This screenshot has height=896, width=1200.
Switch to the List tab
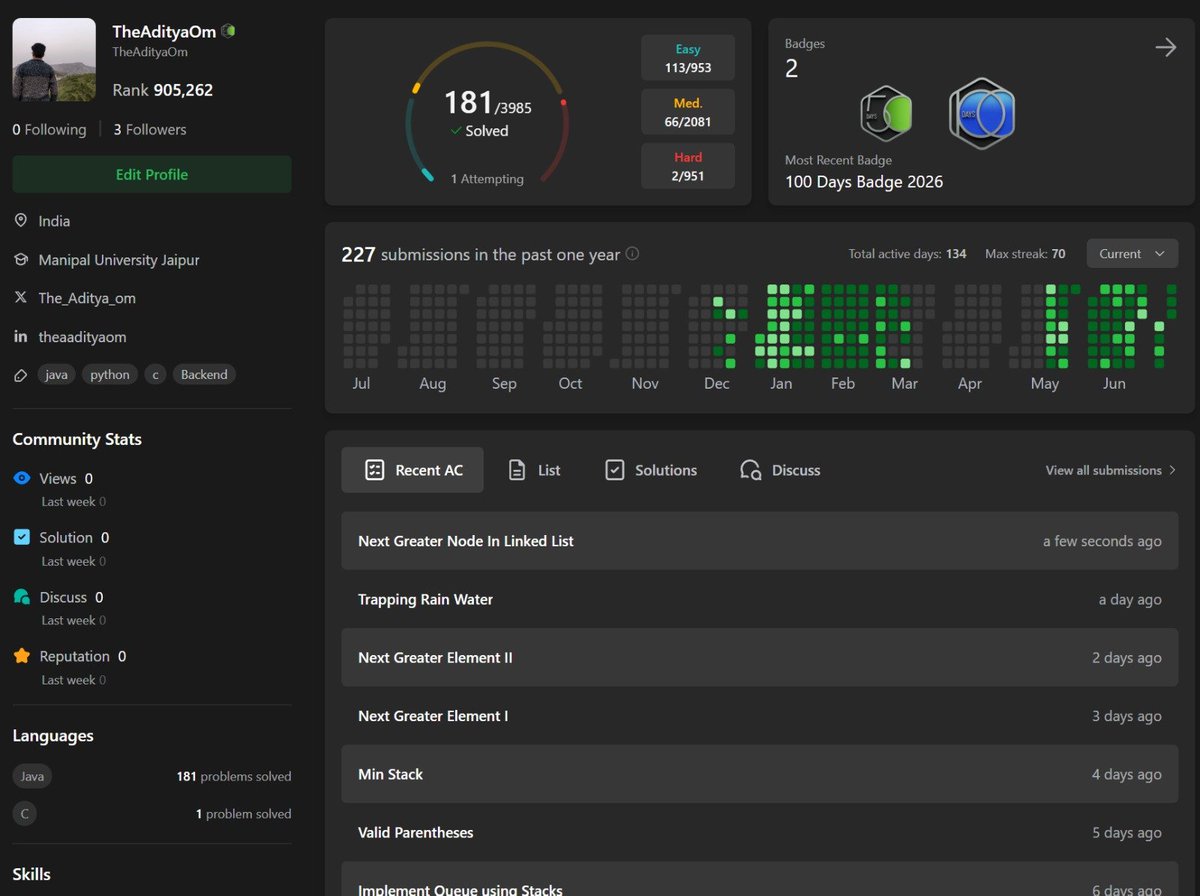pyautogui.click(x=535, y=470)
